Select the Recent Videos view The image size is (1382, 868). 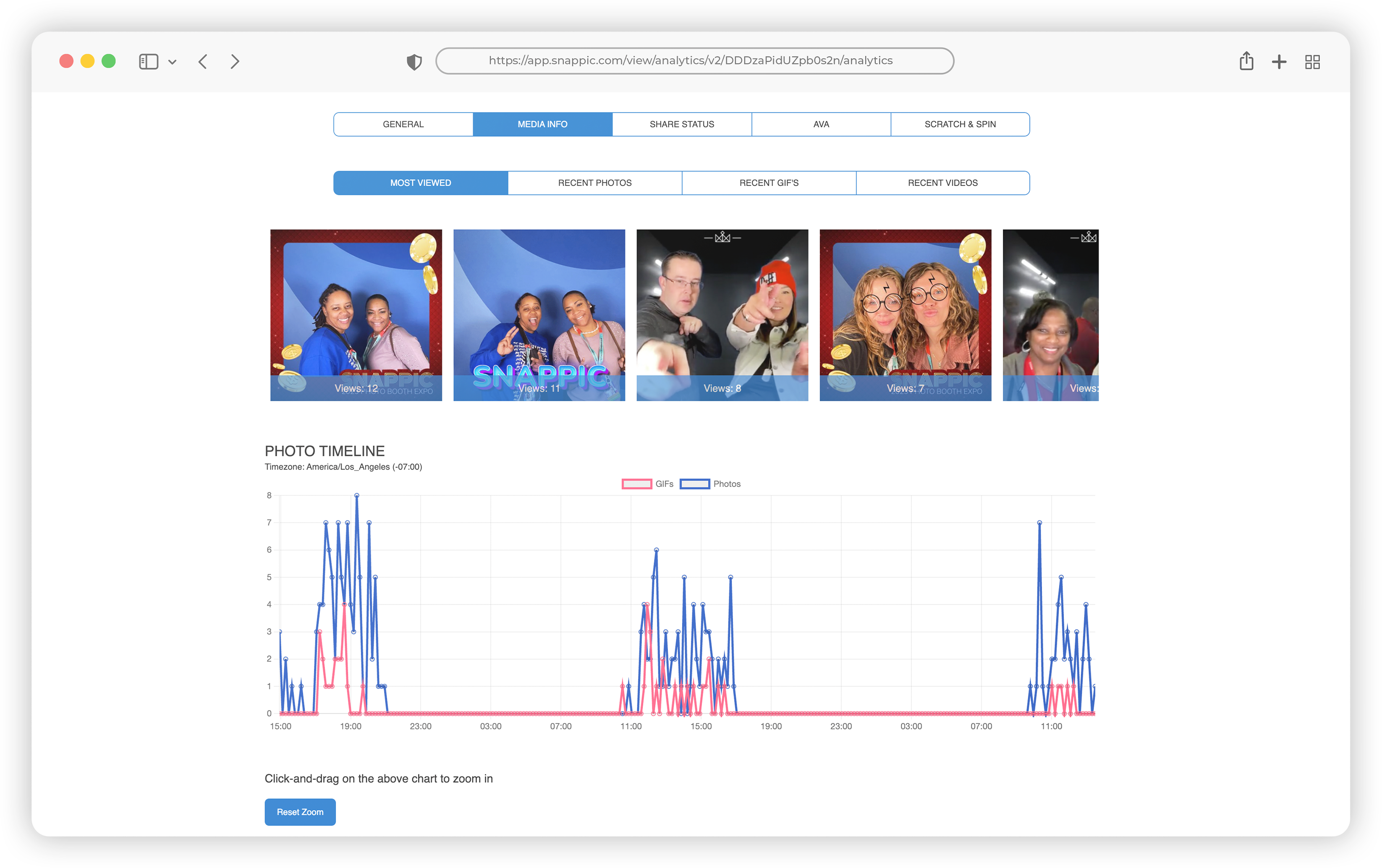[942, 183]
